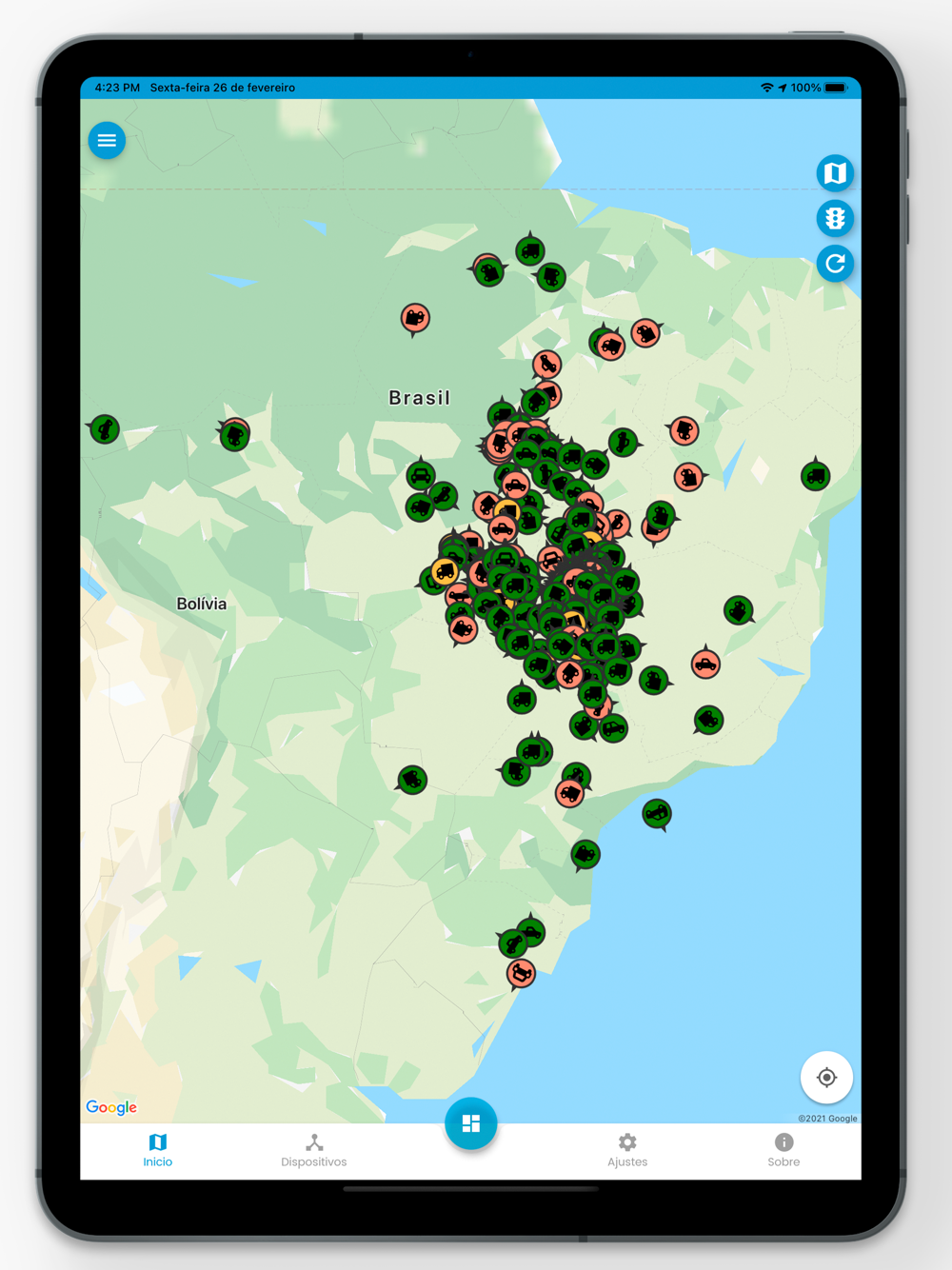The width and height of the screenshot is (952, 1270).
Task: Select the green marker at far west edge
Action: pyautogui.click(x=104, y=429)
